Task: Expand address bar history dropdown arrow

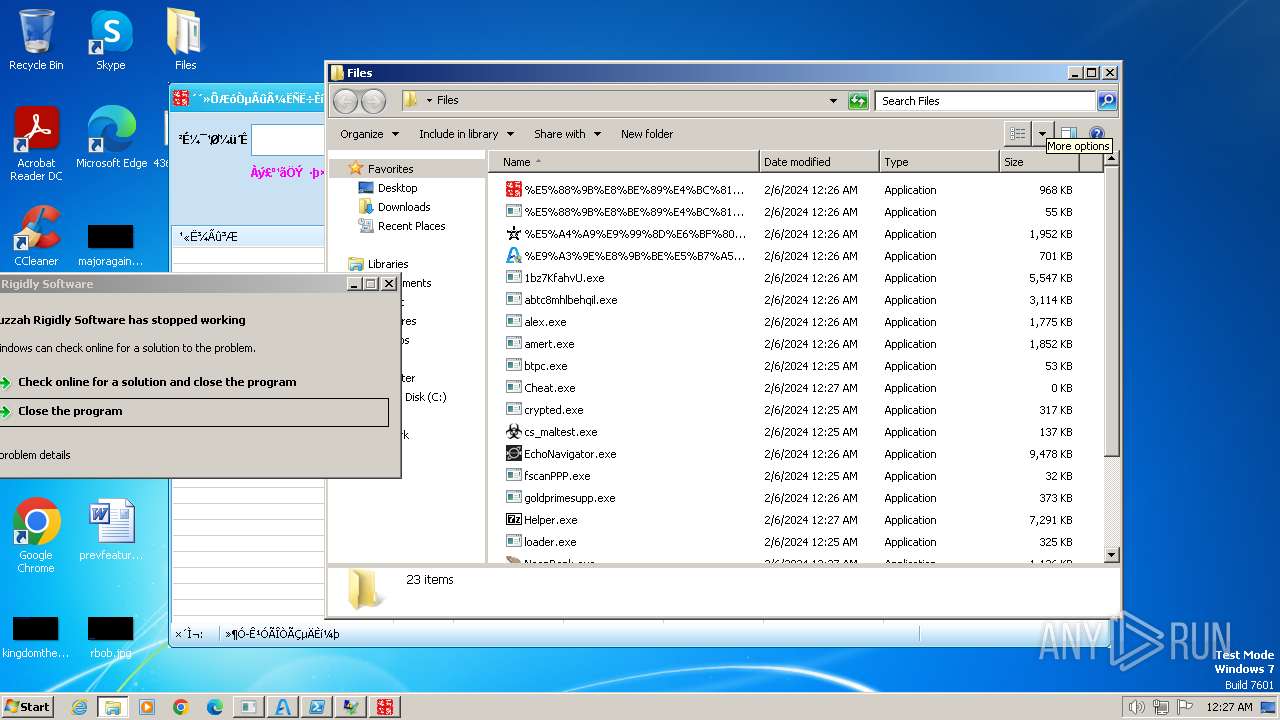Action: point(833,100)
